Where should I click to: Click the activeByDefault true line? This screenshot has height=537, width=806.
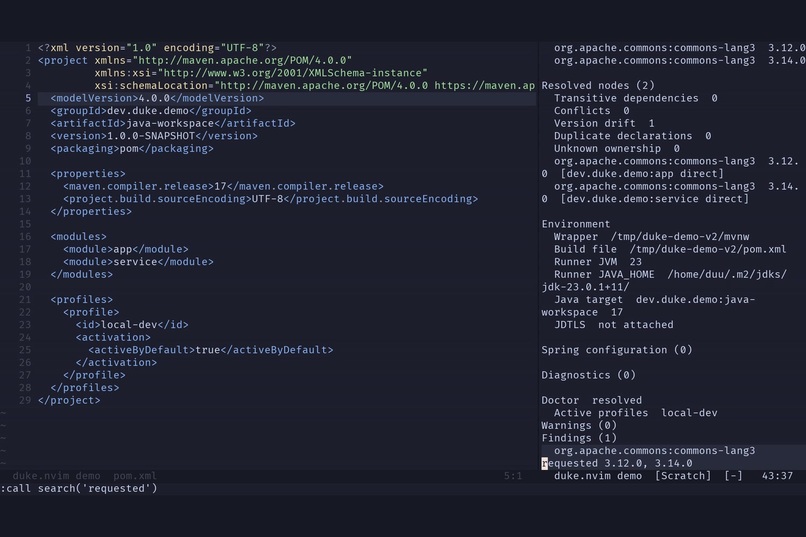click(211, 350)
